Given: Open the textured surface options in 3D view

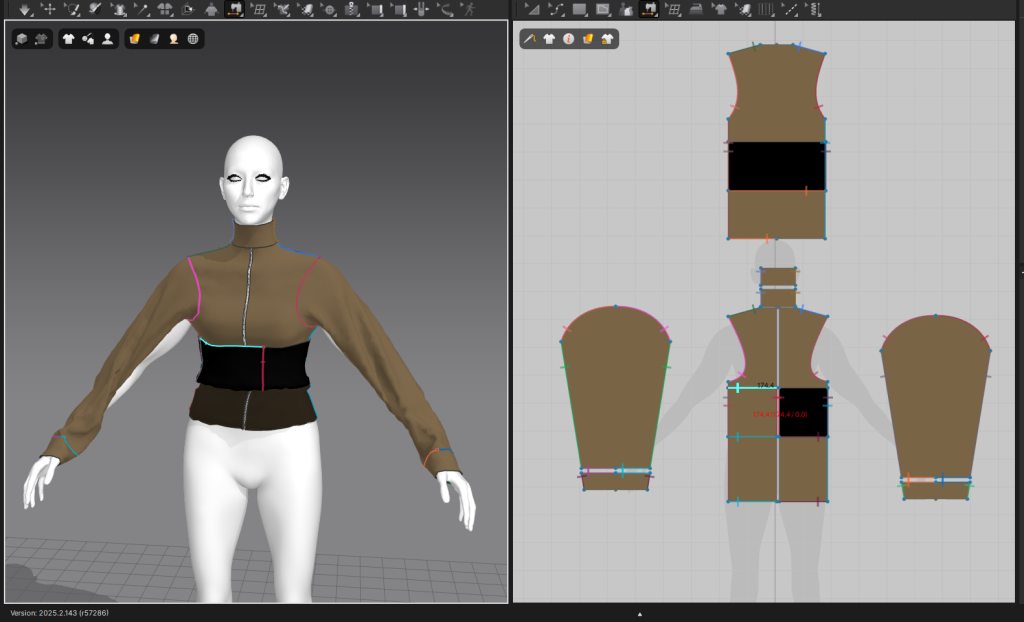Looking at the screenshot, I should pyautogui.click(x=134, y=39).
